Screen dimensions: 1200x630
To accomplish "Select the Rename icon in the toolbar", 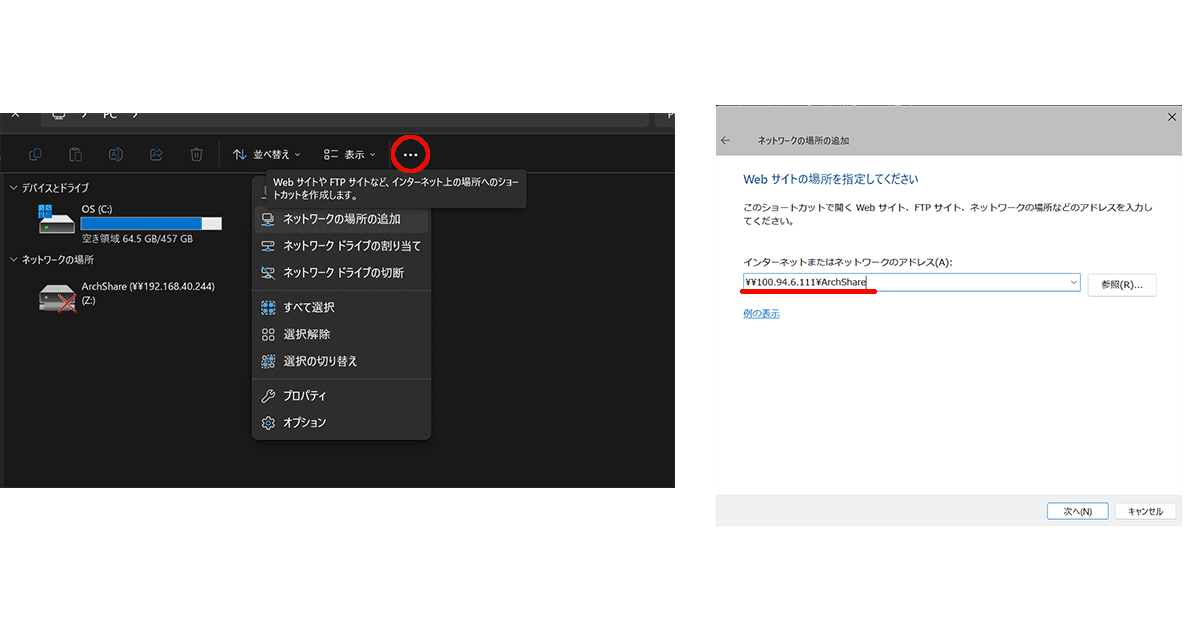I will tap(115, 154).
